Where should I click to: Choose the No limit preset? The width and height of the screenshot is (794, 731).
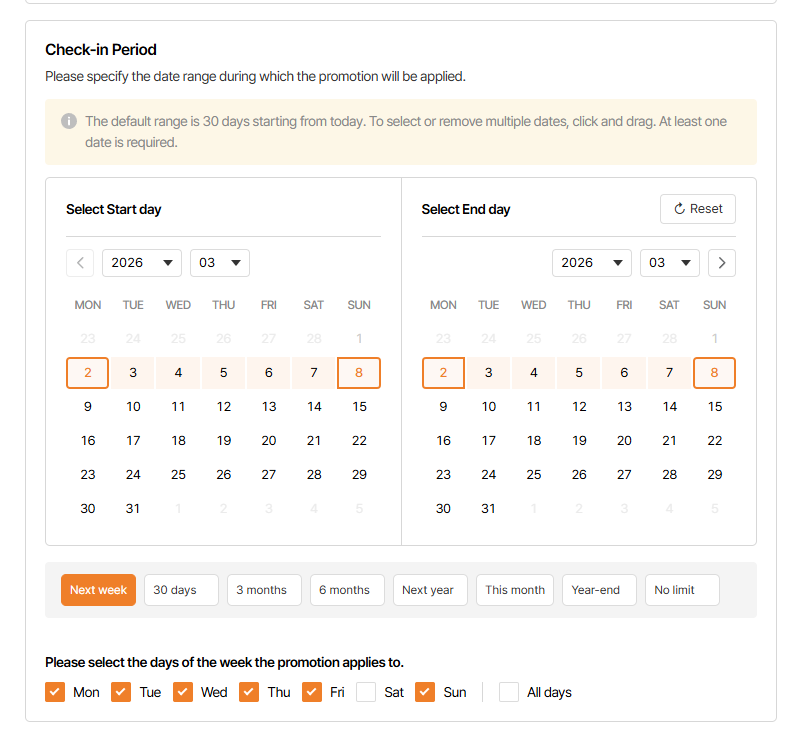(682, 590)
